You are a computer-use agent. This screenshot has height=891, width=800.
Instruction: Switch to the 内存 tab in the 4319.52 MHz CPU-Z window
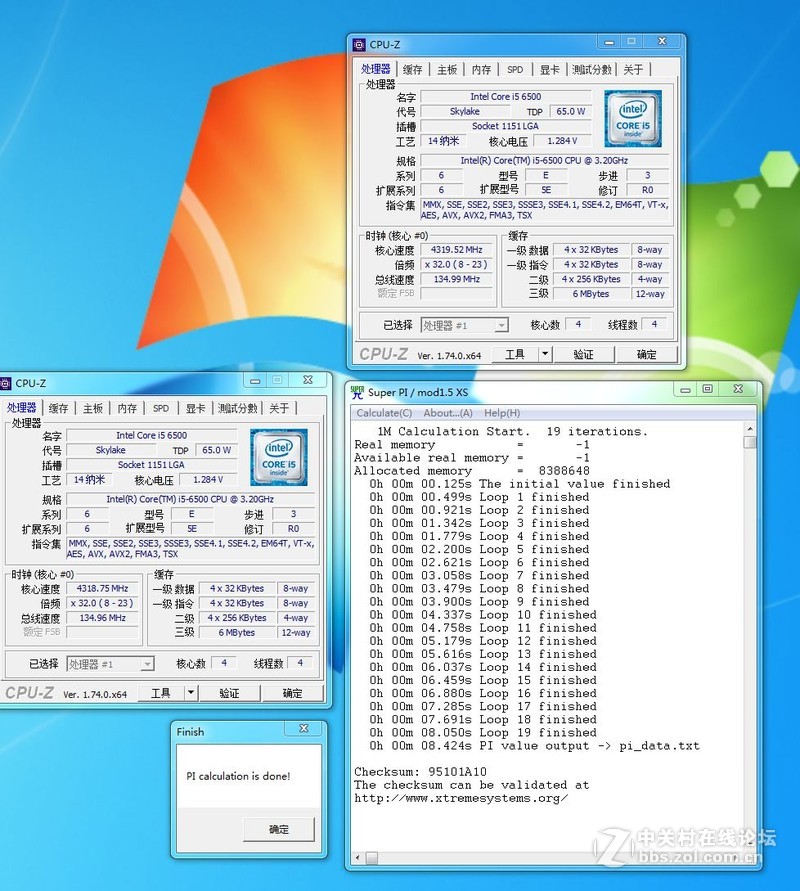(481, 70)
